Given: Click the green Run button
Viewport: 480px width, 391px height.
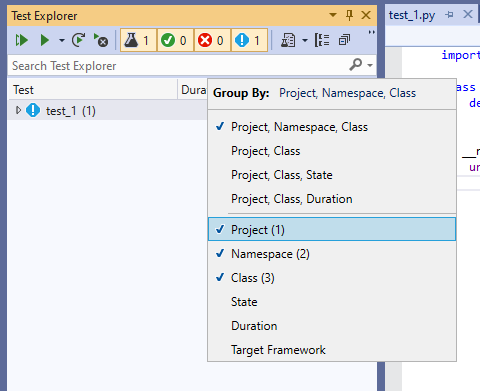Looking at the screenshot, I should click(x=45, y=40).
